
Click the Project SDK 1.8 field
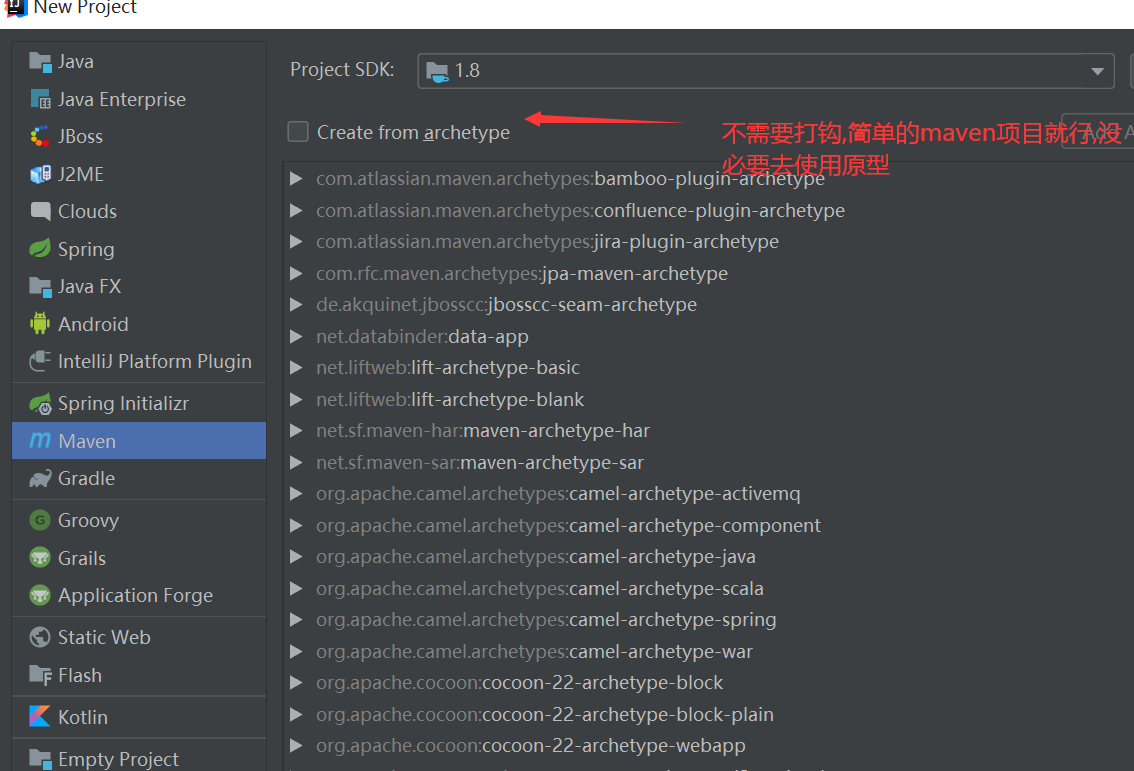click(x=765, y=71)
